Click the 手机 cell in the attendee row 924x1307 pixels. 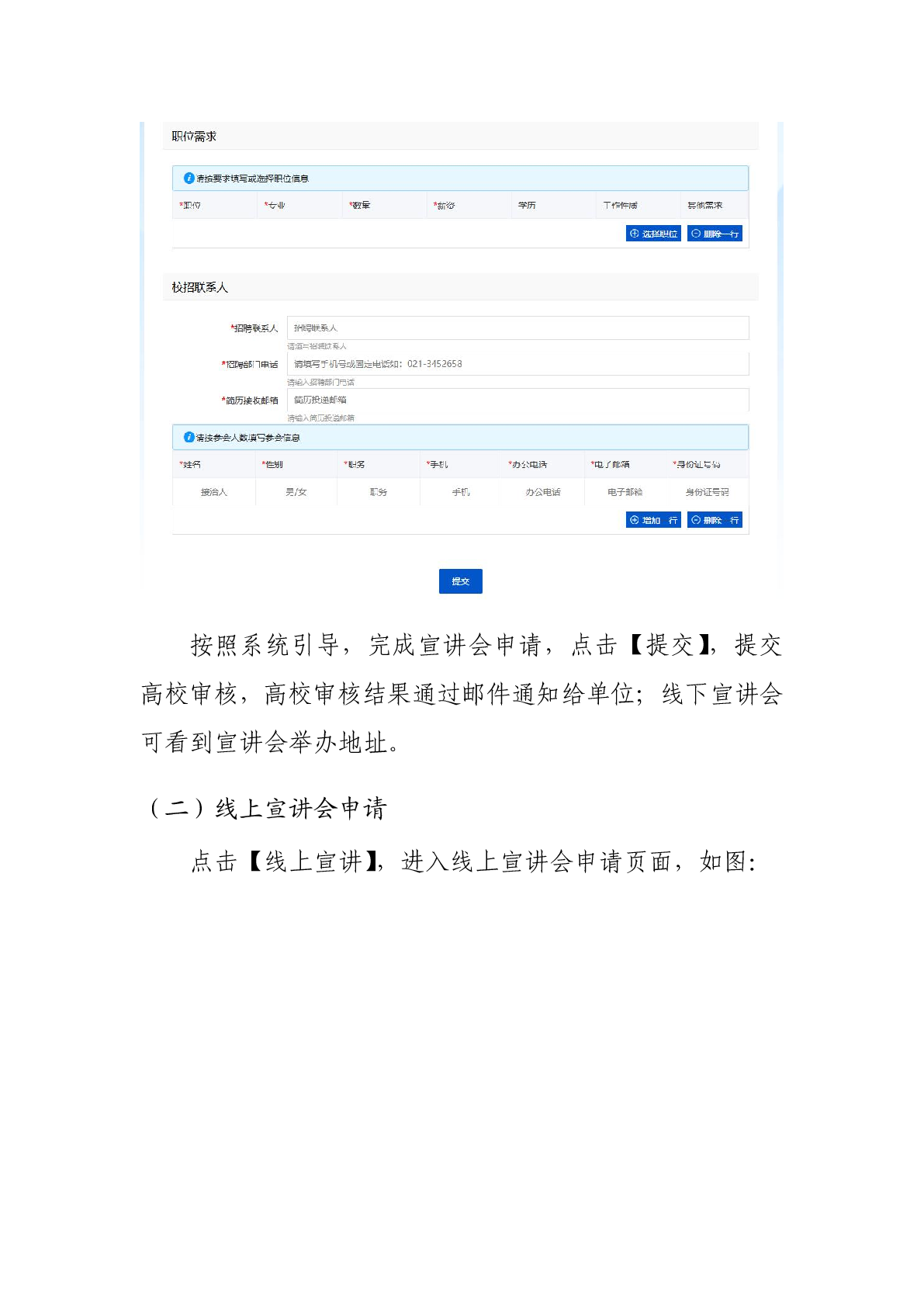(x=461, y=492)
